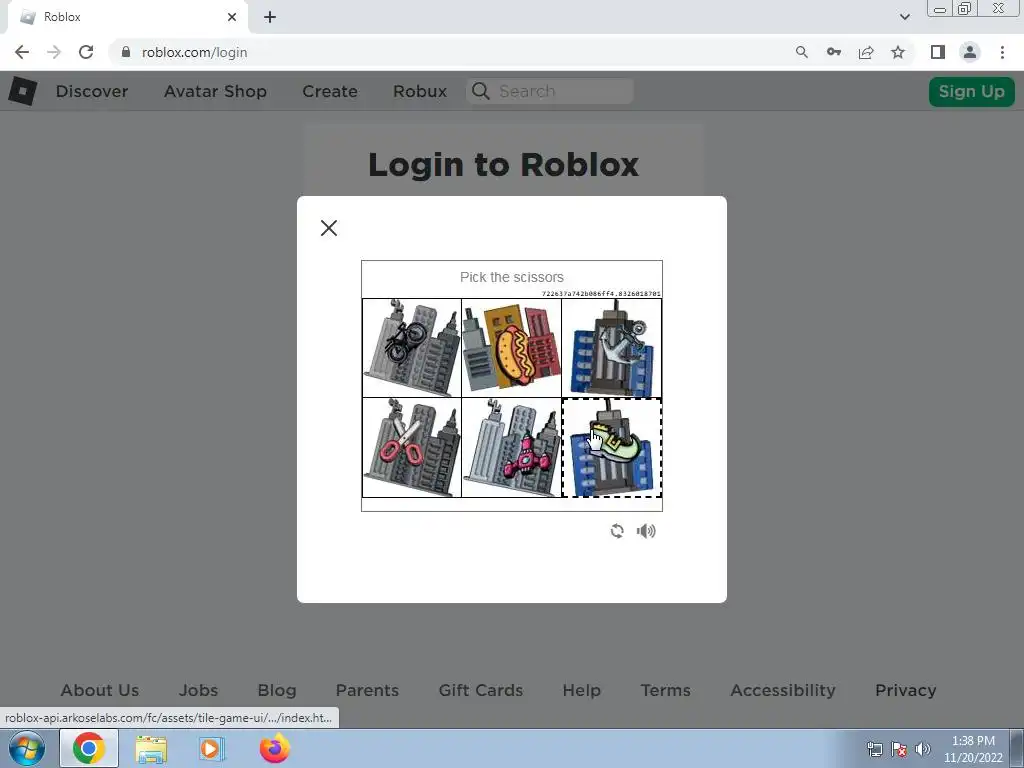Expand the tab search chevron
The width and height of the screenshot is (1024, 768).
(904, 17)
